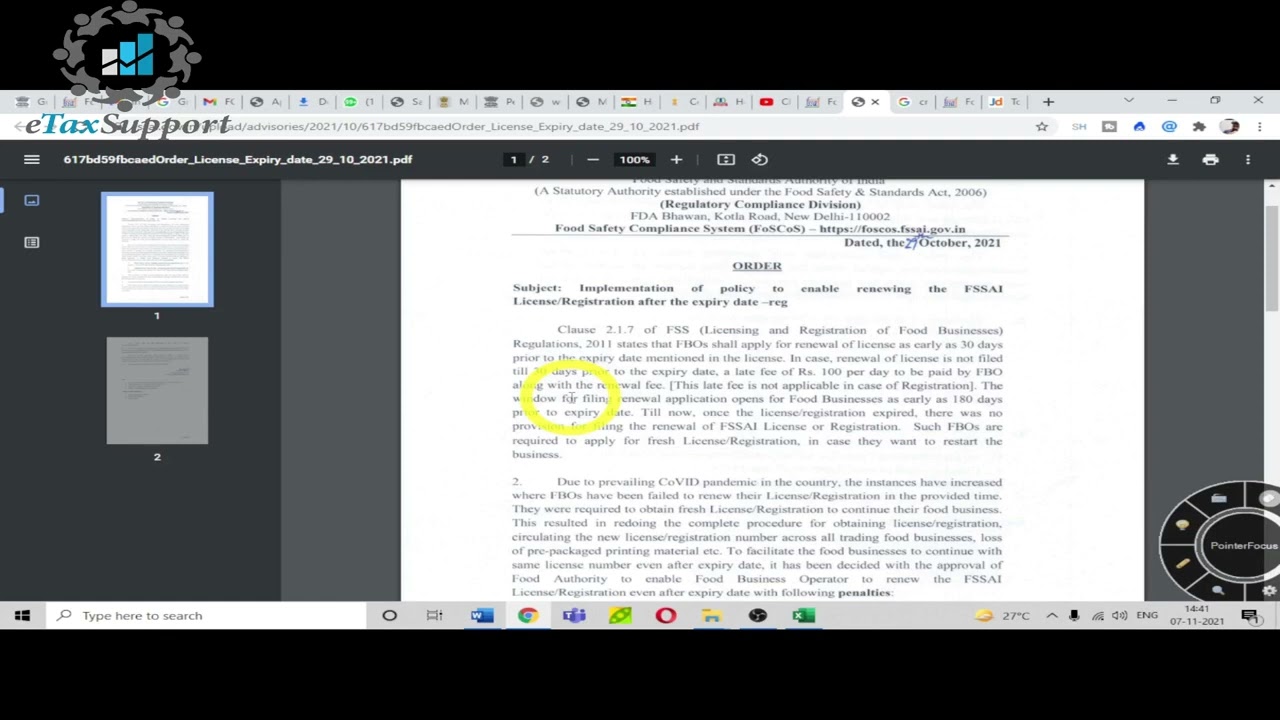Print the PDF document
The width and height of the screenshot is (1280, 720).
pos(1211,159)
